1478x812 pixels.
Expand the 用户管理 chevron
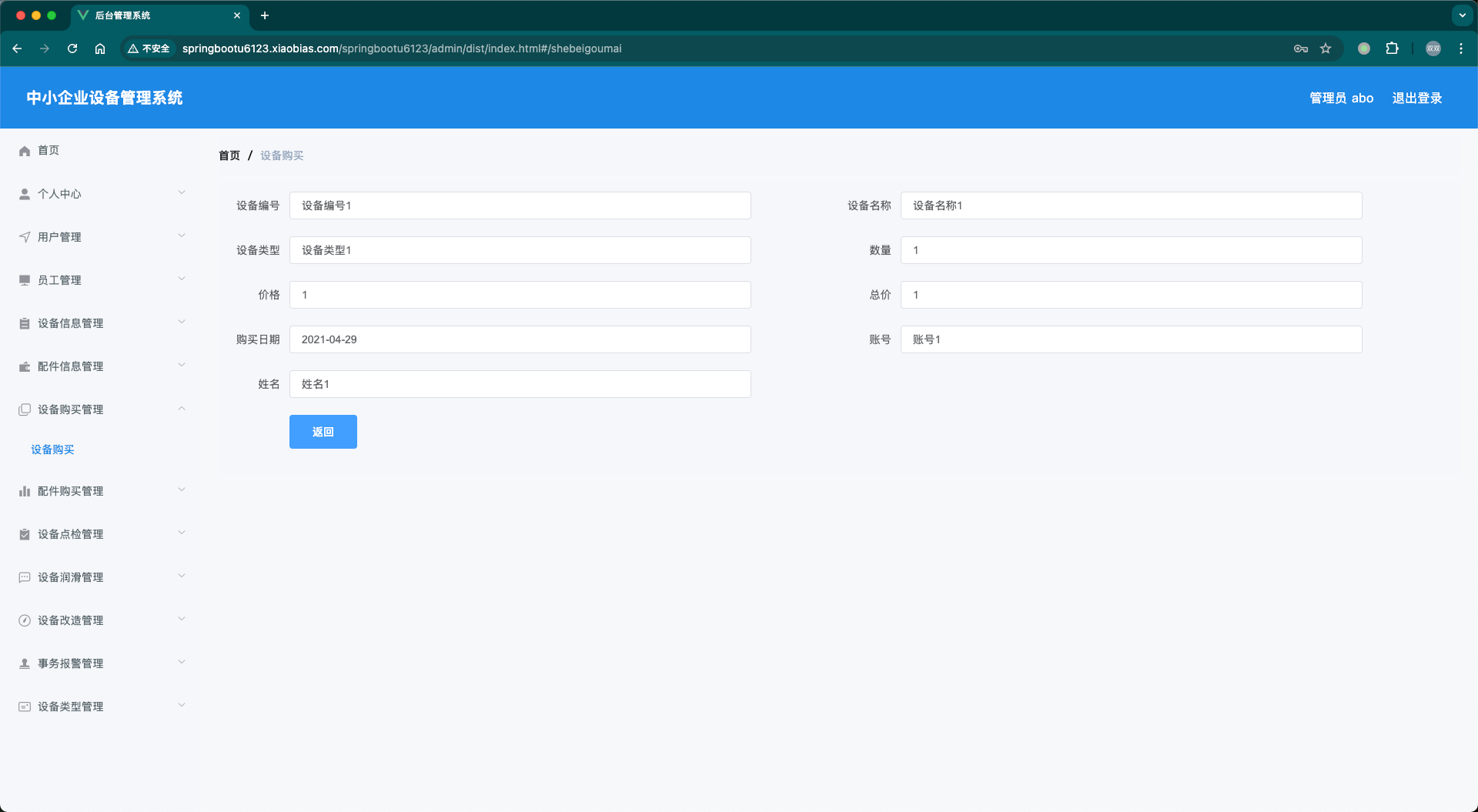182,236
